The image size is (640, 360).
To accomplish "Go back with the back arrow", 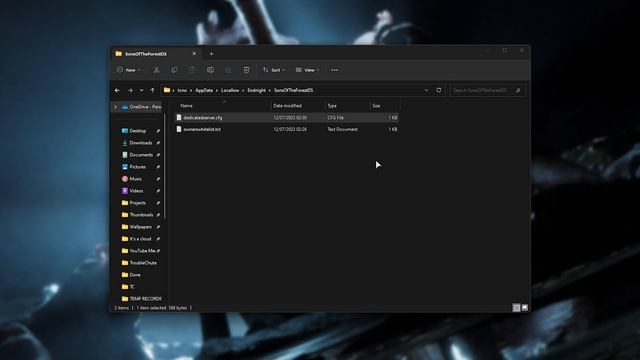I will (x=118, y=90).
